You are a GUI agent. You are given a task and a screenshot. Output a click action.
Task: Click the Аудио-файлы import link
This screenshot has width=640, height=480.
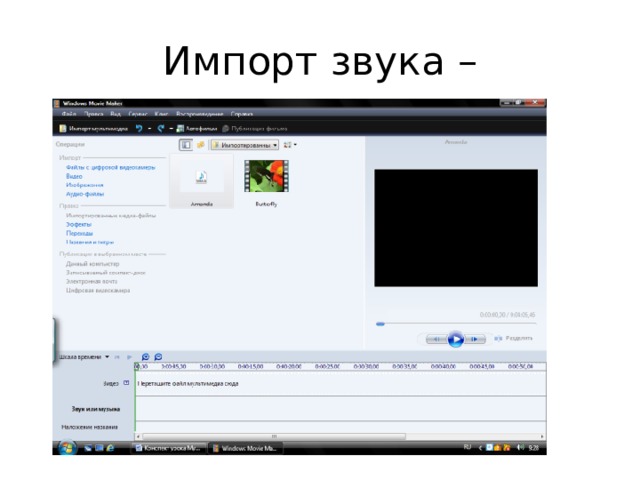click(85, 194)
